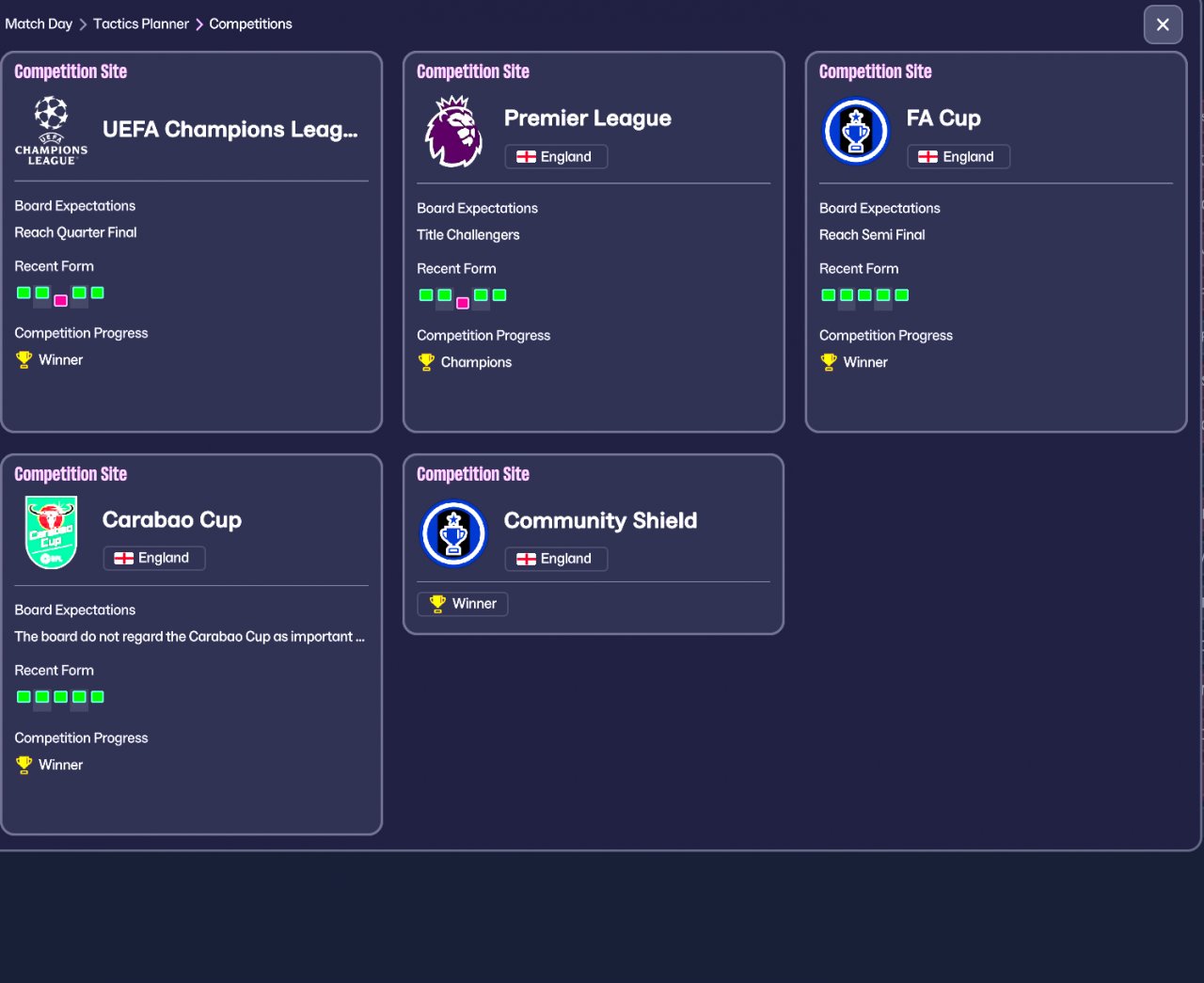Click the 'Title Challengers' expectation text
This screenshot has height=983, width=1204.
pyautogui.click(x=468, y=235)
